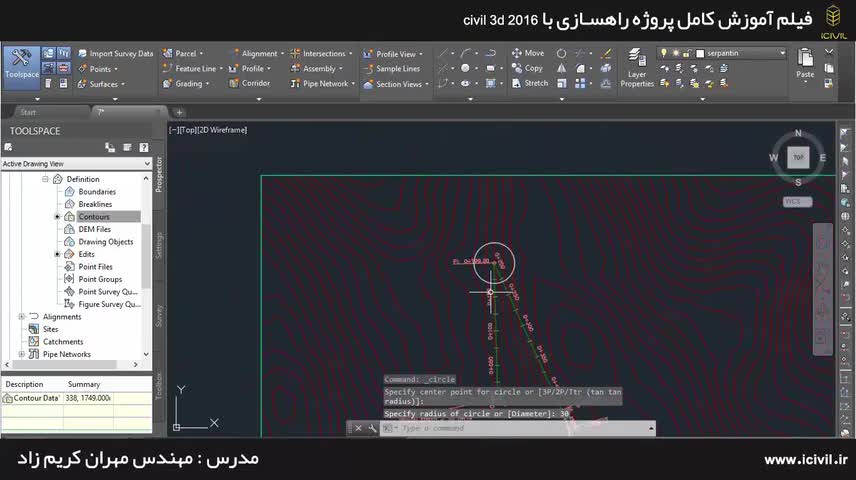This screenshot has width=856, height=480.
Task: Select Catchments in the tree
Action: (x=63, y=342)
